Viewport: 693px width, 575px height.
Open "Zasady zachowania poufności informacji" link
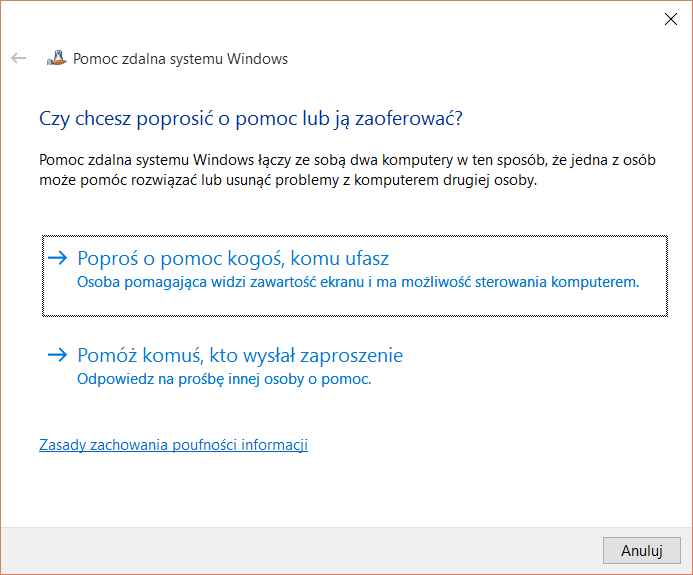[x=173, y=445]
